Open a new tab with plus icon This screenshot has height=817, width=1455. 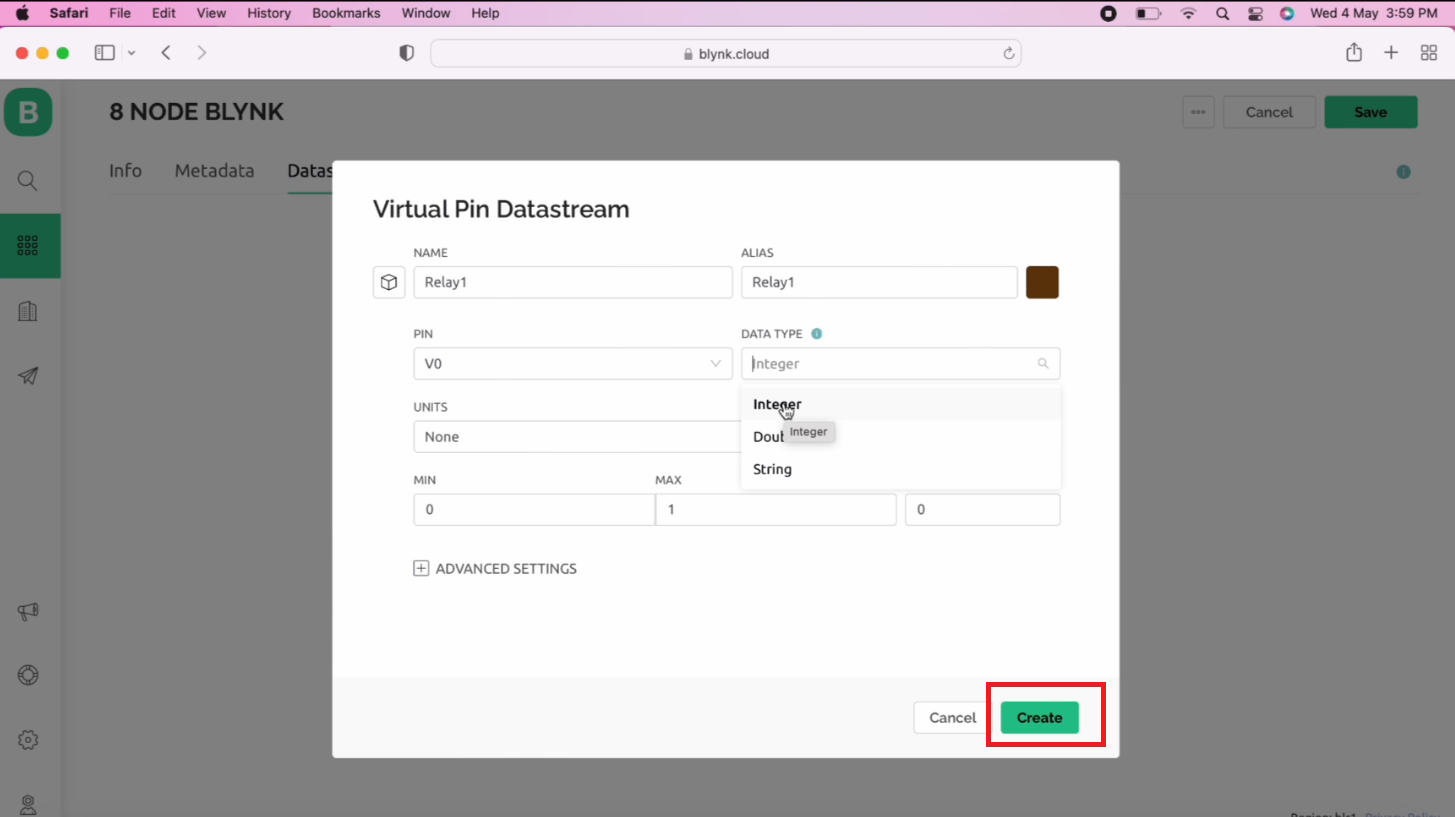1391,53
